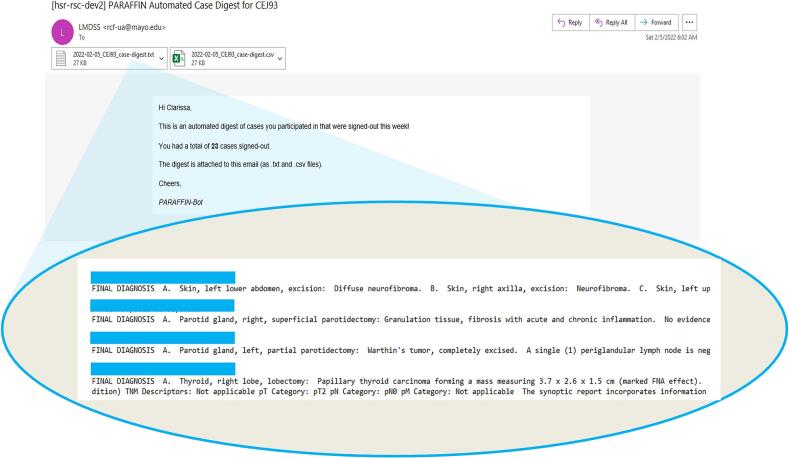Select sender address rcf-ua@mayo.edu
The width and height of the screenshot is (789, 458).
tap(134, 27)
